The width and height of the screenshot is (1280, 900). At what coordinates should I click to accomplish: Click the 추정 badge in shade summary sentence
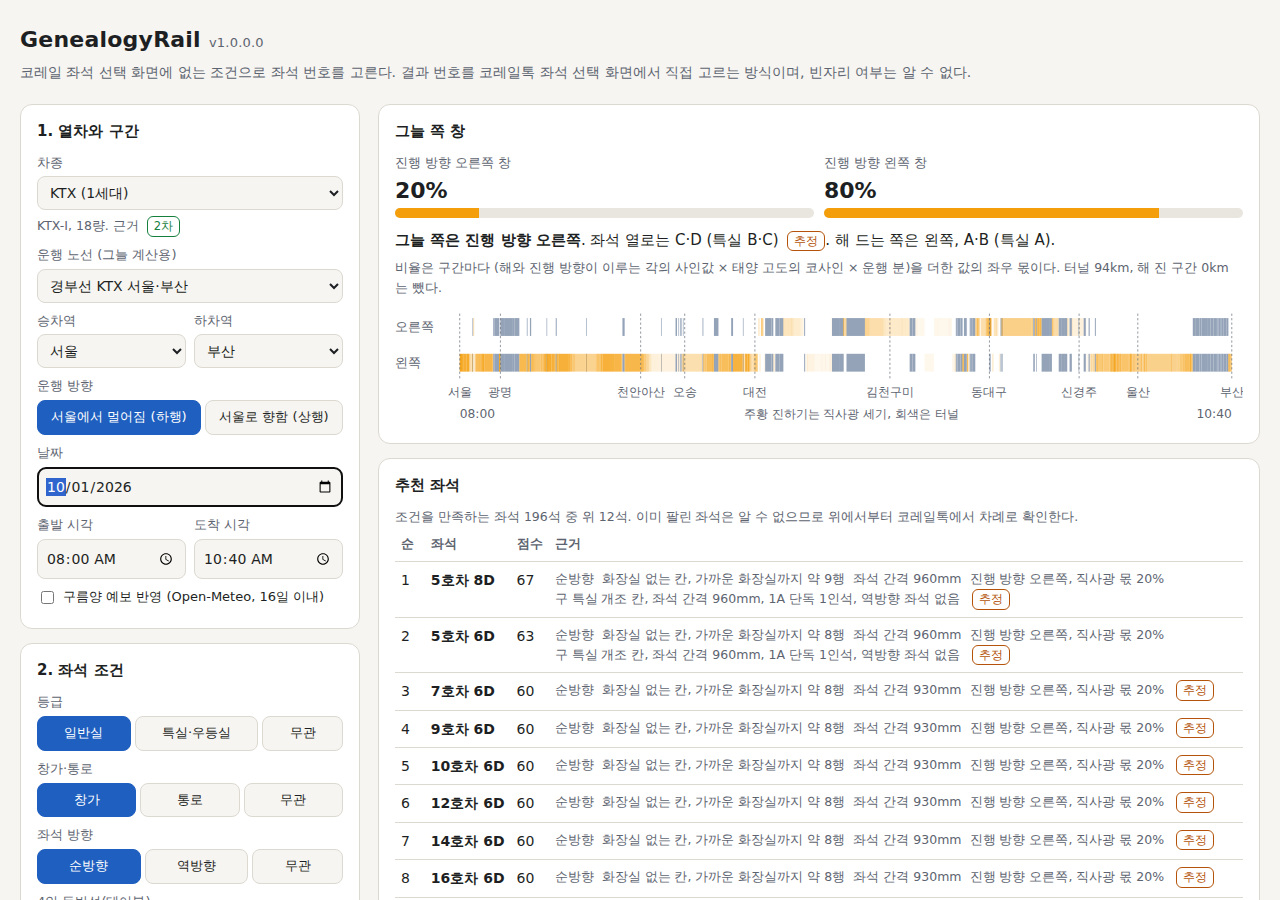[x=805, y=240]
